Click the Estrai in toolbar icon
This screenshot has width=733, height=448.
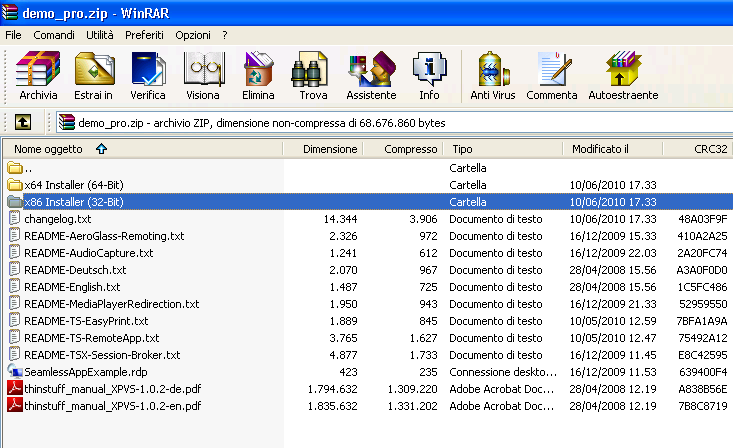point(94,69)
